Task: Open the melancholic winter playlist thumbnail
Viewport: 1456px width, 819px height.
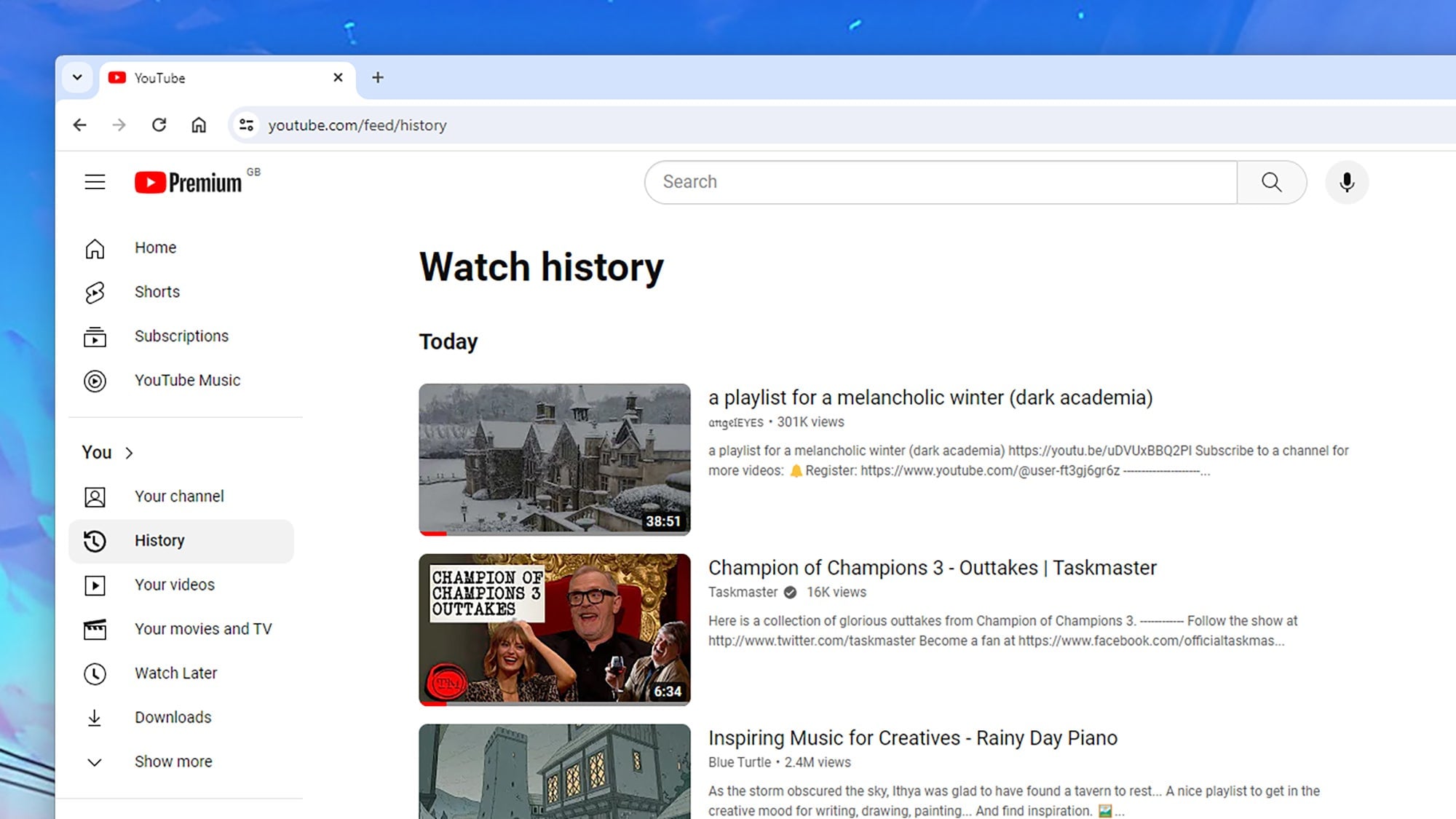Action: (555, 459)
